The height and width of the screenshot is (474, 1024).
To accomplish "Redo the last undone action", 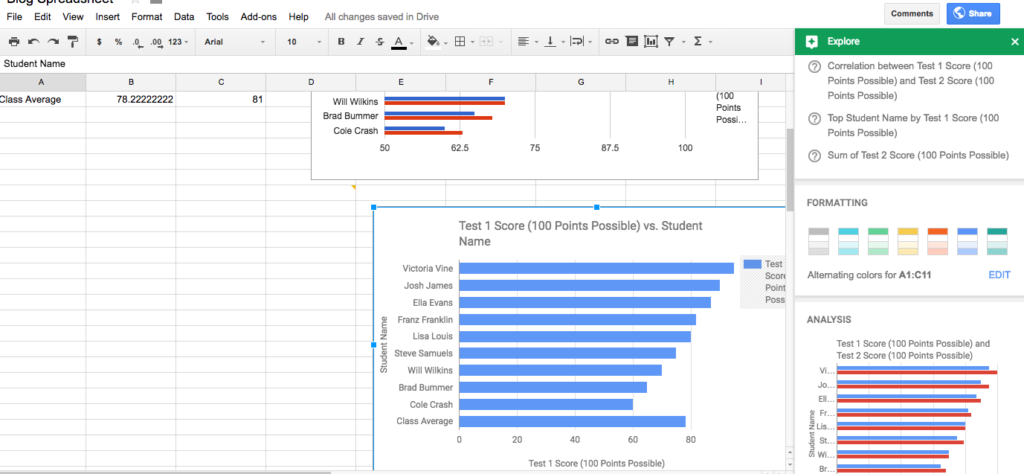I will coord(53,42).
